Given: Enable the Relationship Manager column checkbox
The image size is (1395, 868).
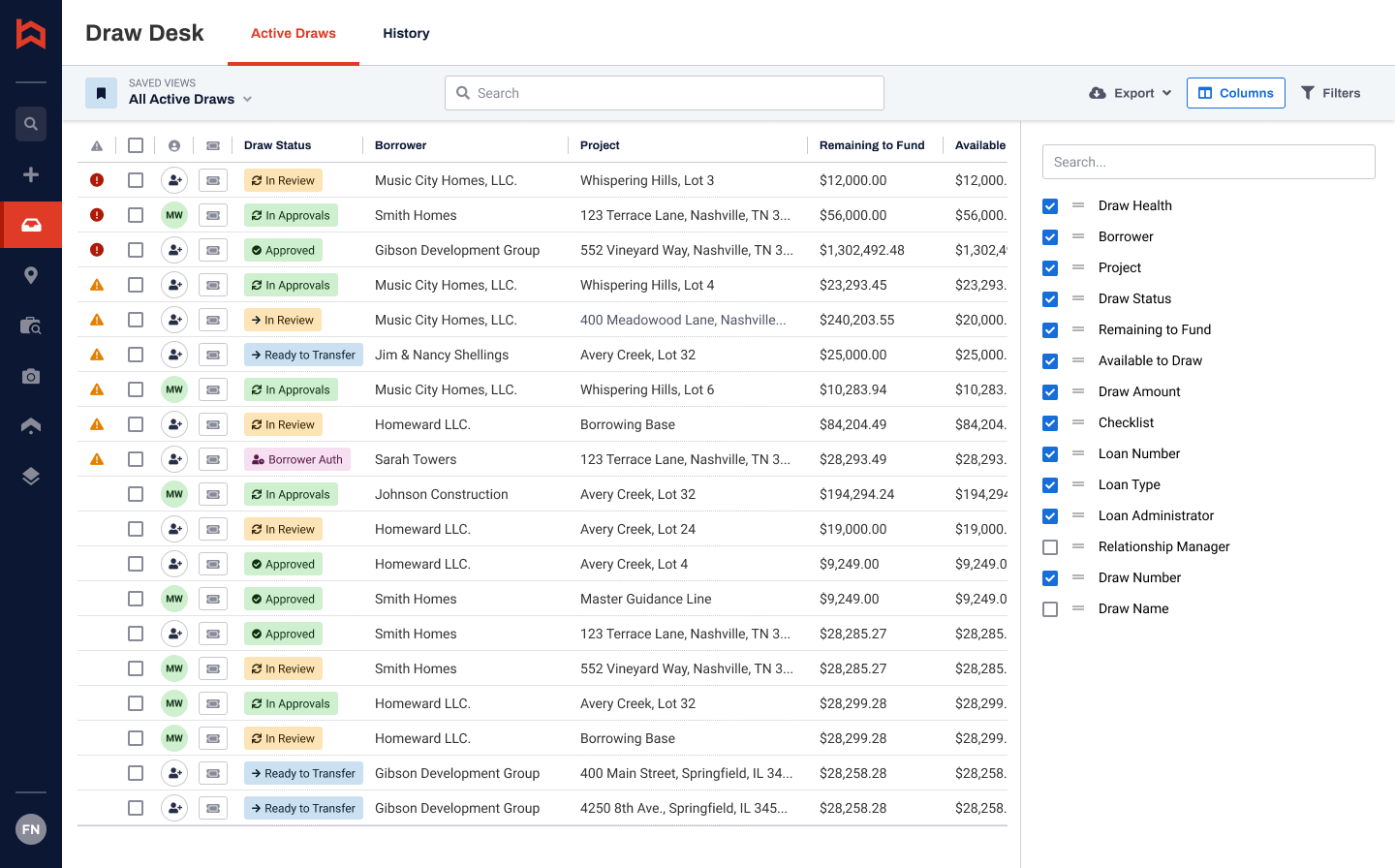Looking at the screenshot, I should point(1050,547).
